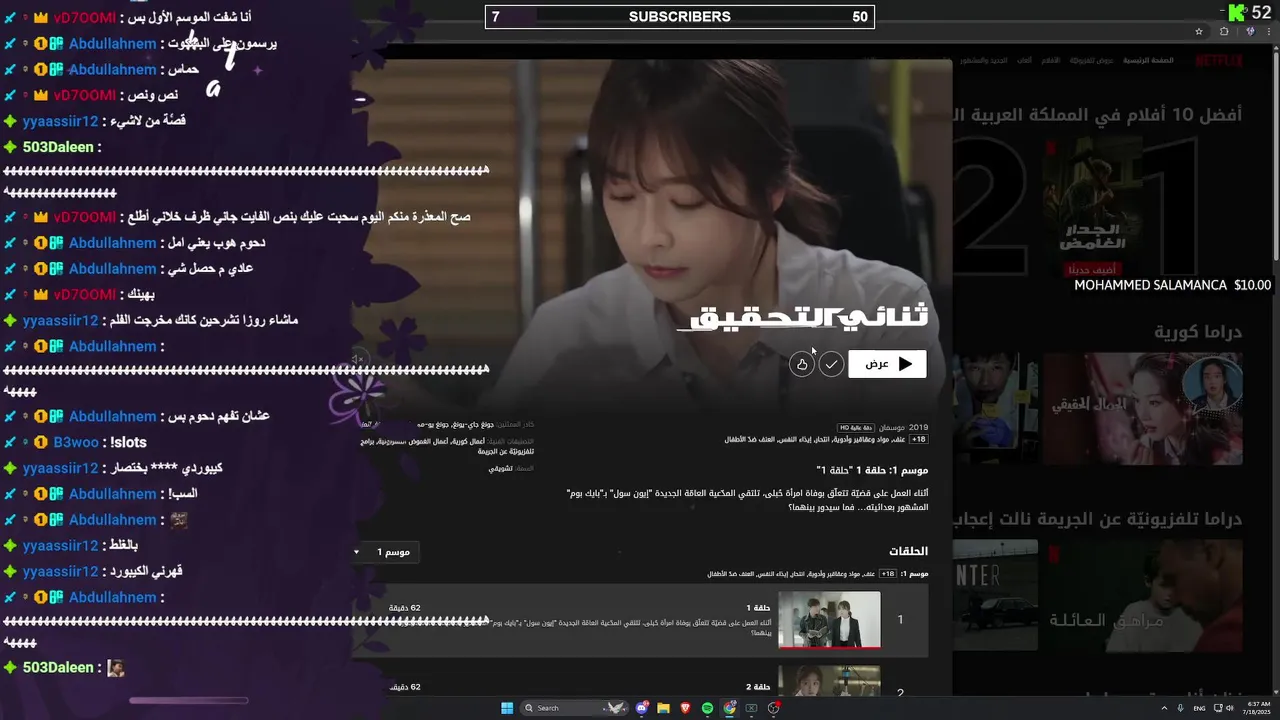Open the browser extensions puzzle icon
This screenshot has width=1280, height=720.
pyautogui.click(x=1224, y=31)
